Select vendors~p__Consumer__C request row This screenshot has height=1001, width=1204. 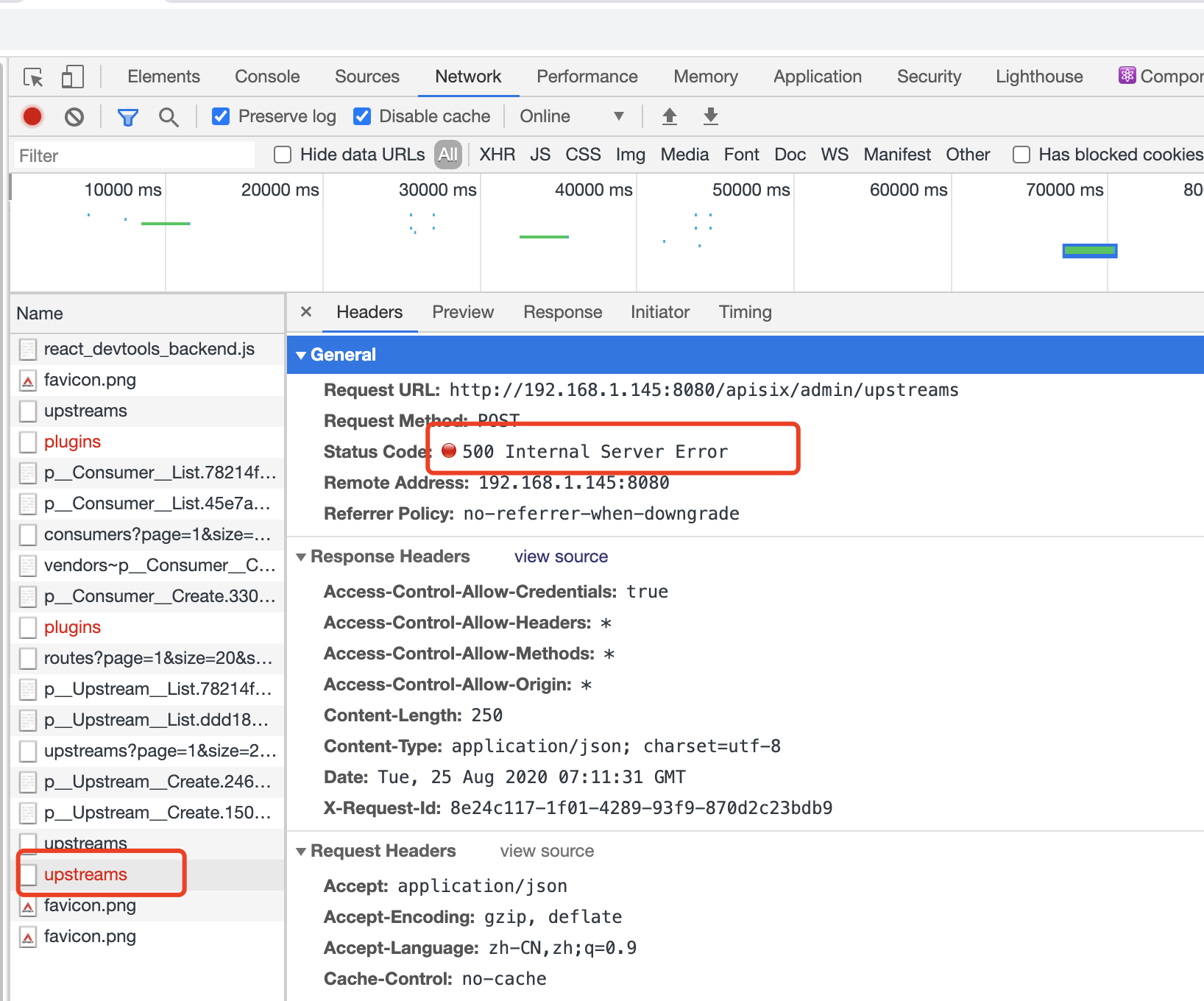click(147, 565)
